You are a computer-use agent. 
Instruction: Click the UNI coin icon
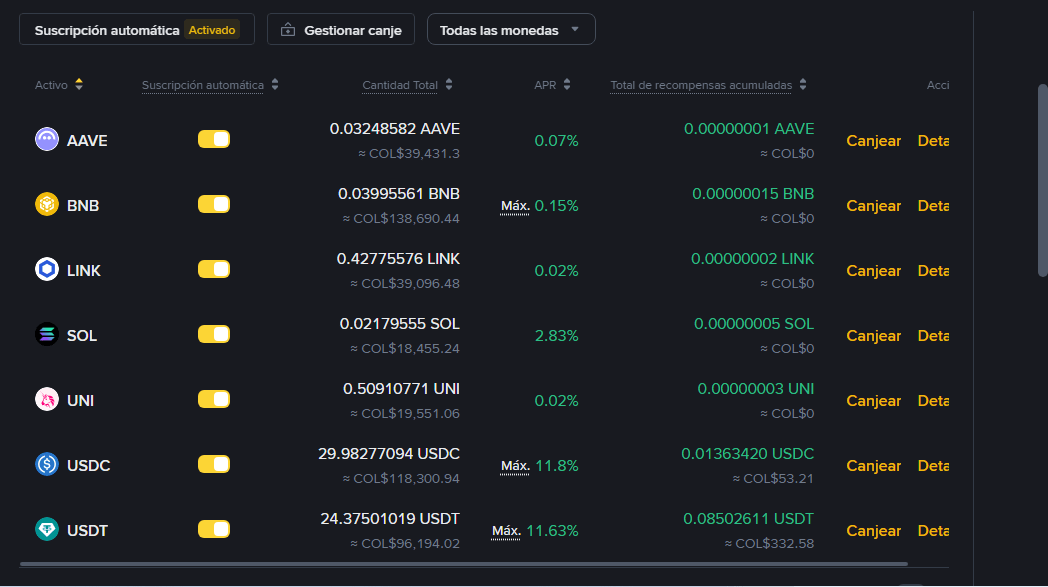47,399
